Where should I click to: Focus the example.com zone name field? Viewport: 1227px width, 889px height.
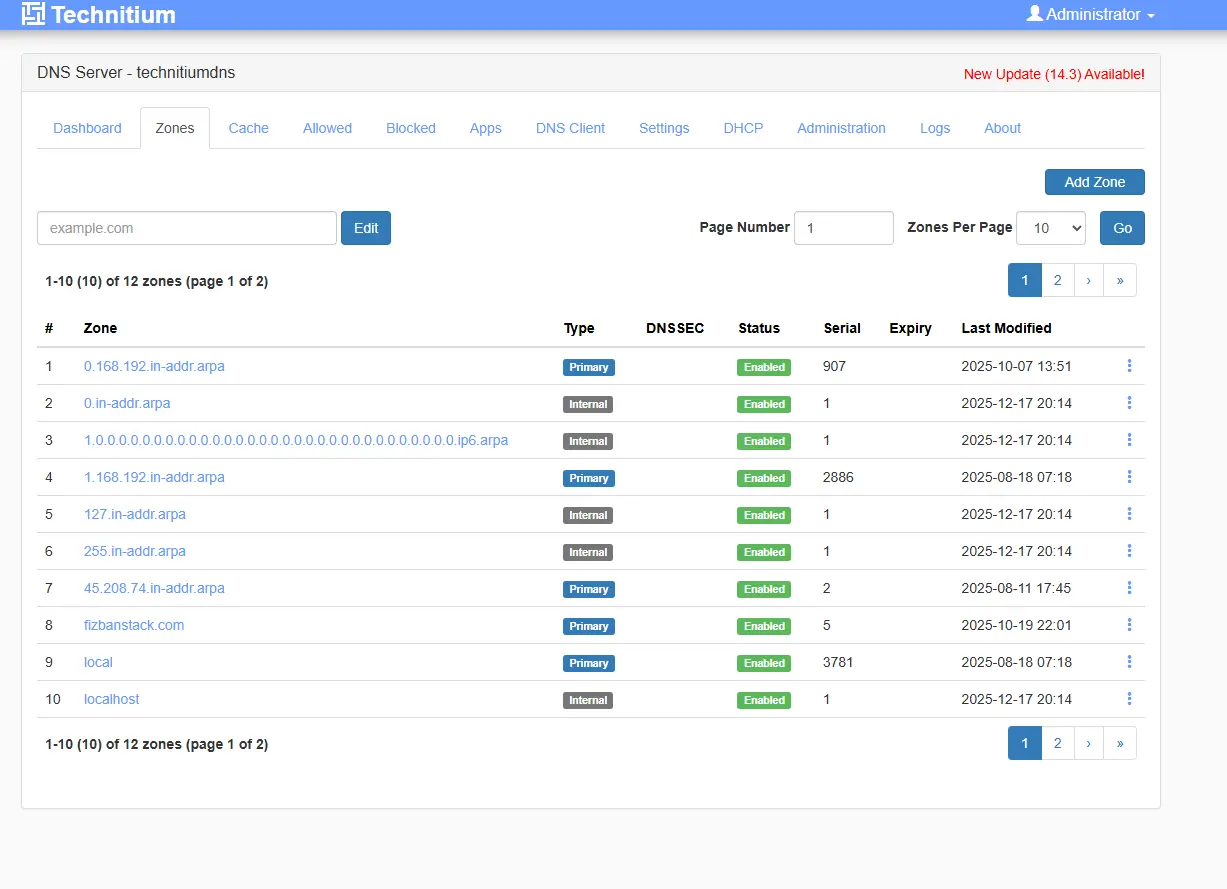(187, 228)
